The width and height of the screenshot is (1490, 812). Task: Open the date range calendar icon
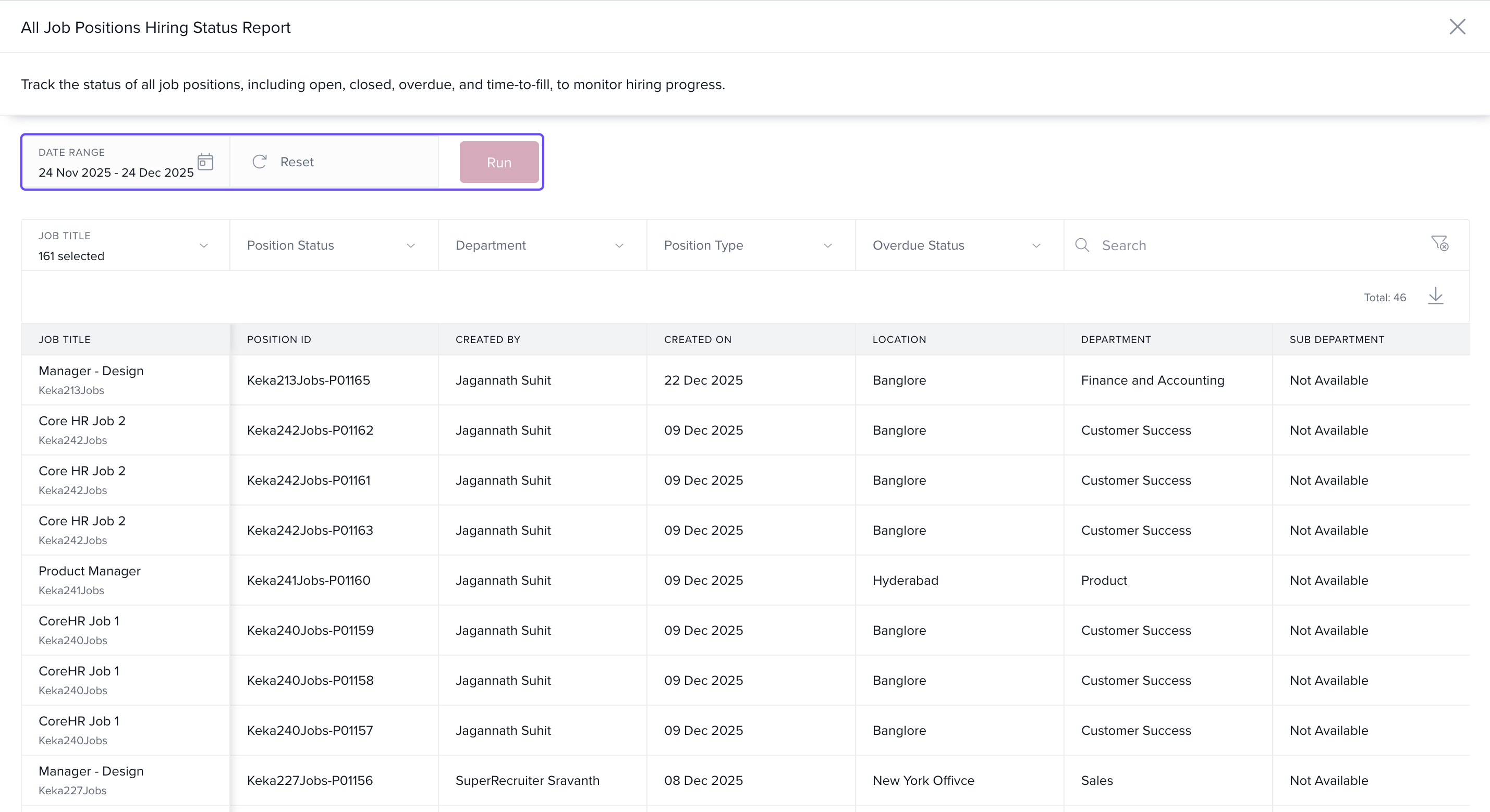pos(205,162)
